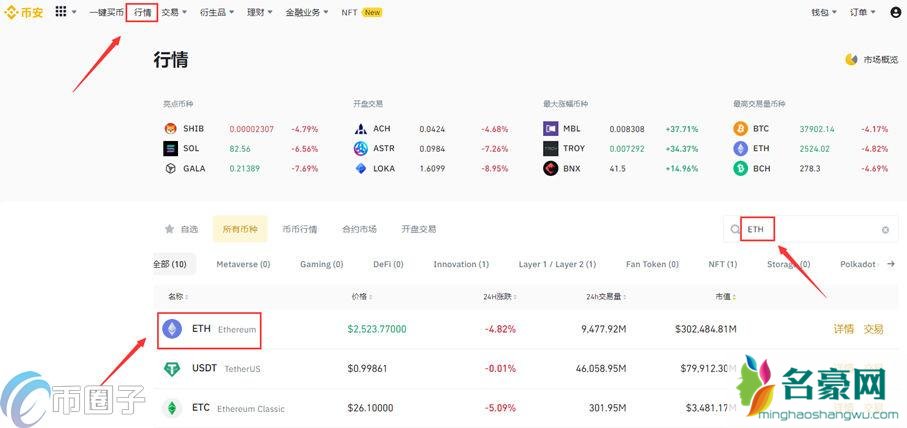Expand the 理财 dropdown menu

pos(260,12)
